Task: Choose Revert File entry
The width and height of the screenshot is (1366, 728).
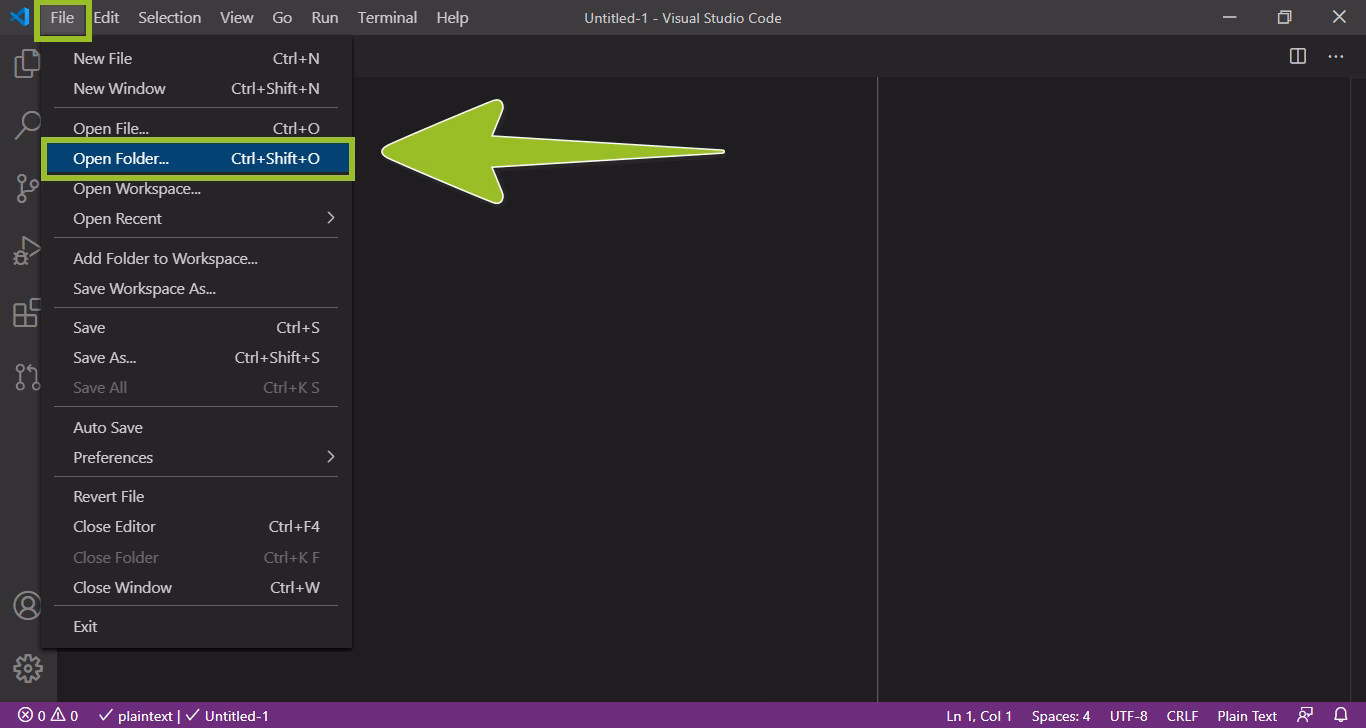Action: (196, 496)
